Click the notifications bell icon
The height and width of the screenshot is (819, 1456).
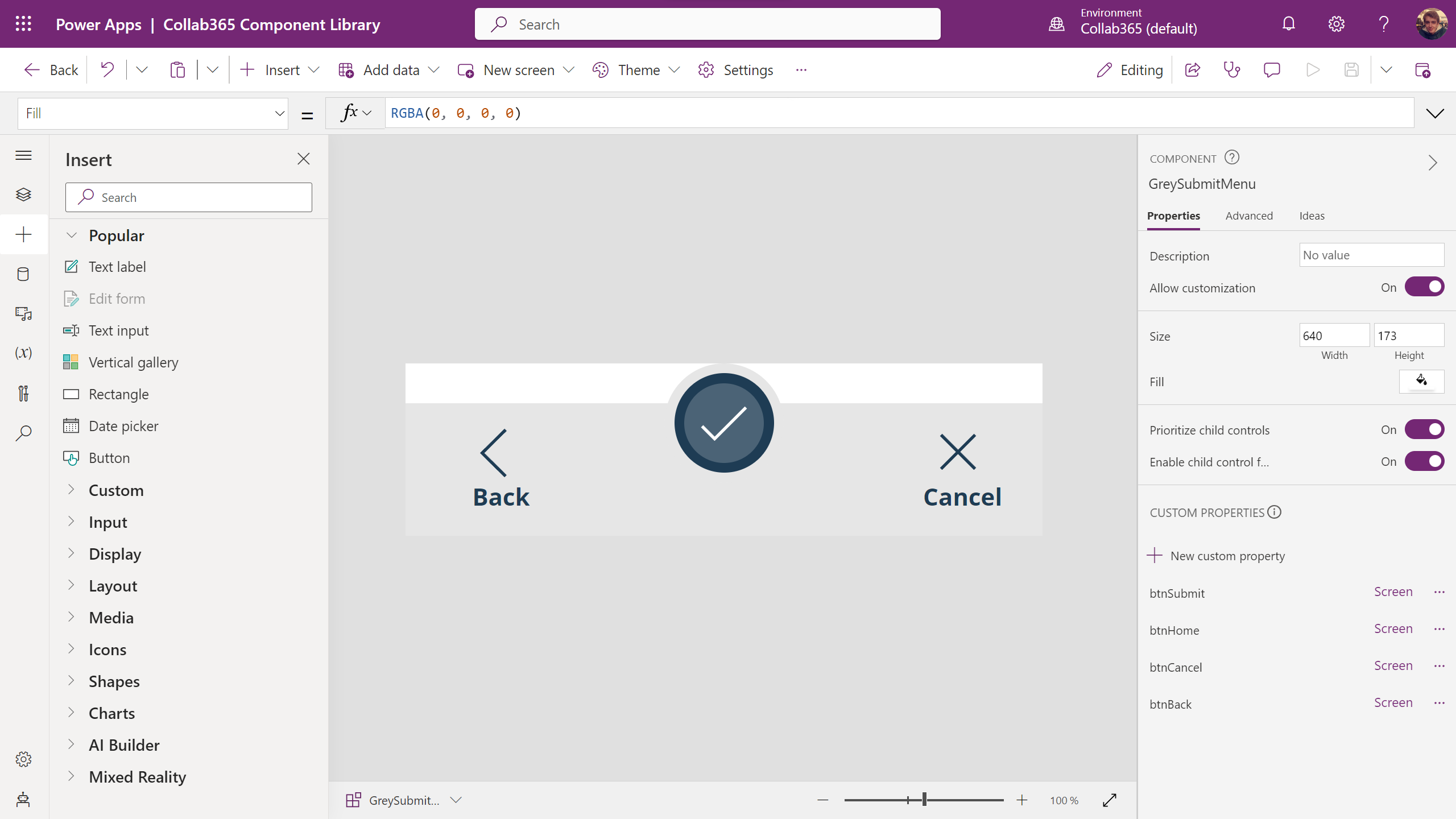(x=1289, y=24)
